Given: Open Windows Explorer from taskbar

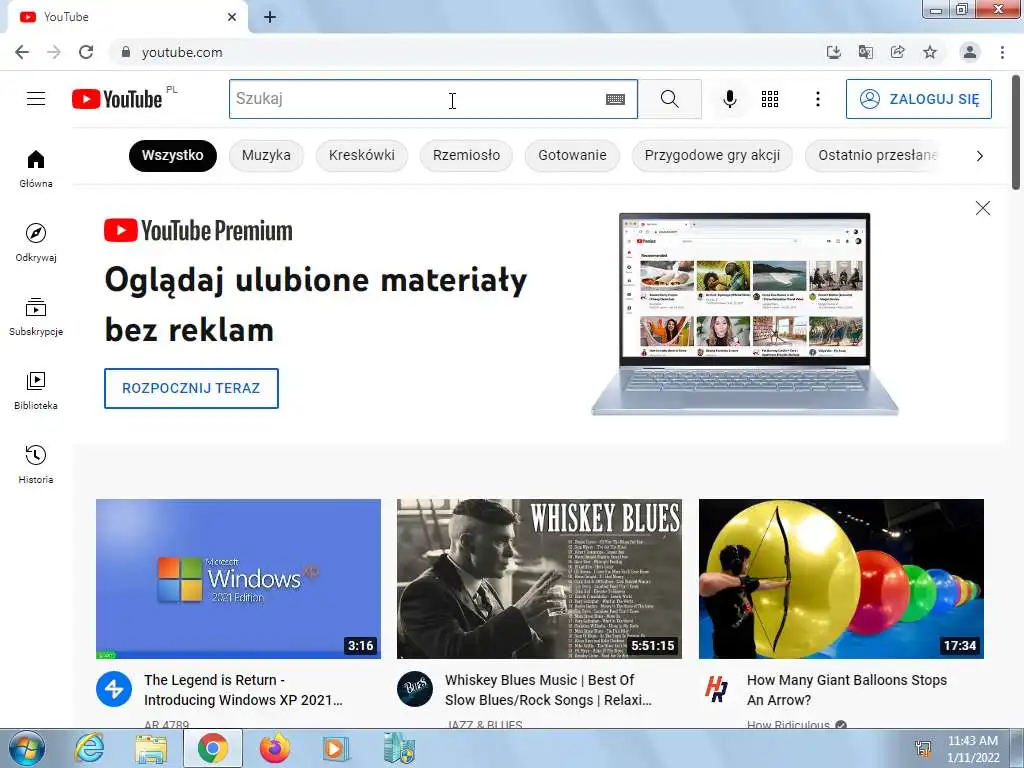Looking at the screenshot, I should coord(151,748).
